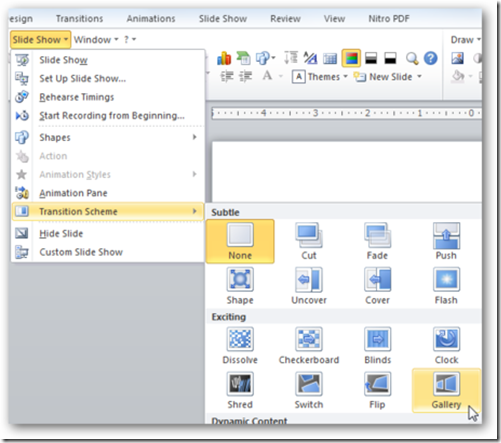Select the Cut transition icon
Viewport: 501px width, 443px height.
click(x=309, y=241)
